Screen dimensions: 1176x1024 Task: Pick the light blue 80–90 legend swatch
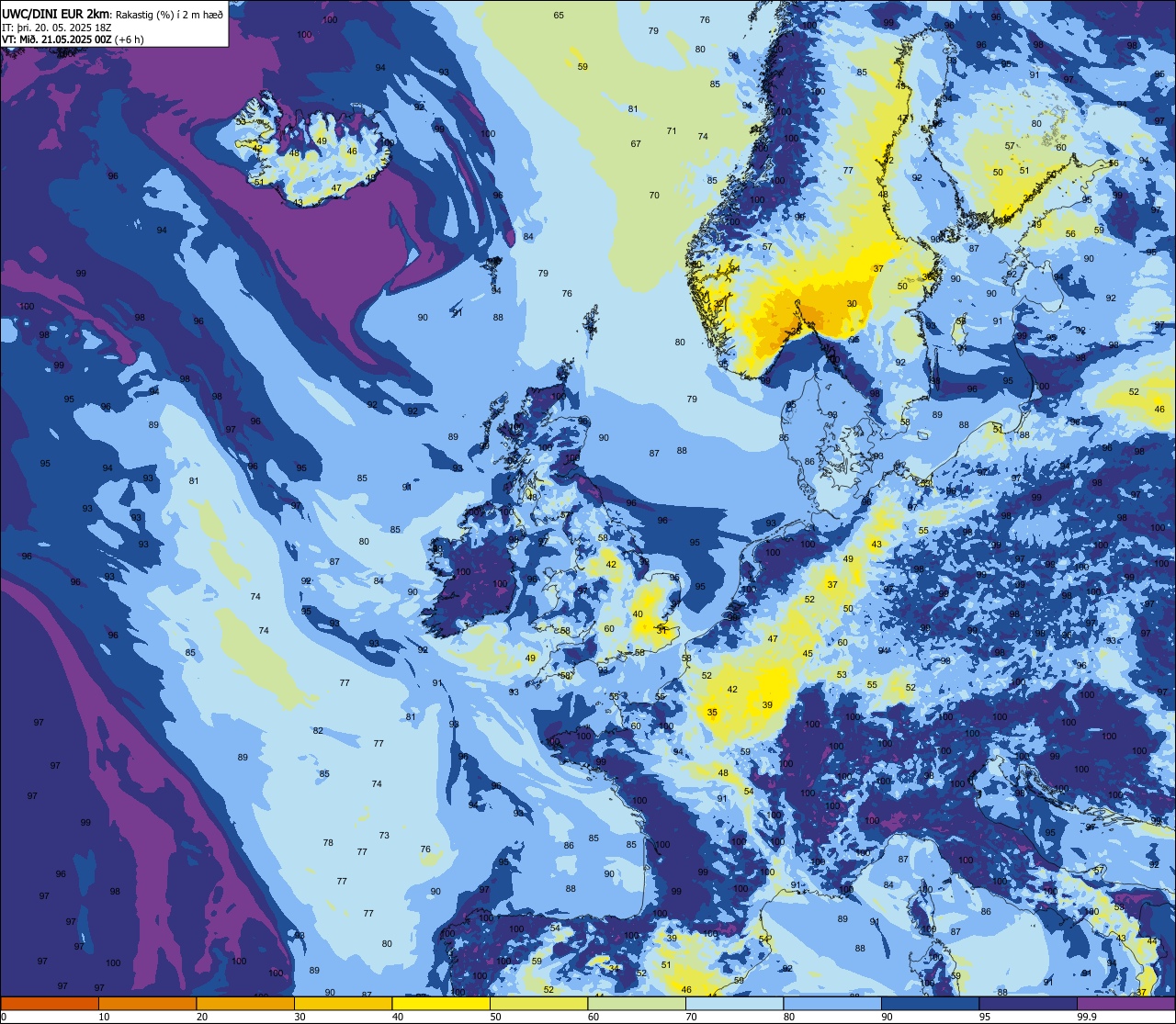coord(832,1004)
